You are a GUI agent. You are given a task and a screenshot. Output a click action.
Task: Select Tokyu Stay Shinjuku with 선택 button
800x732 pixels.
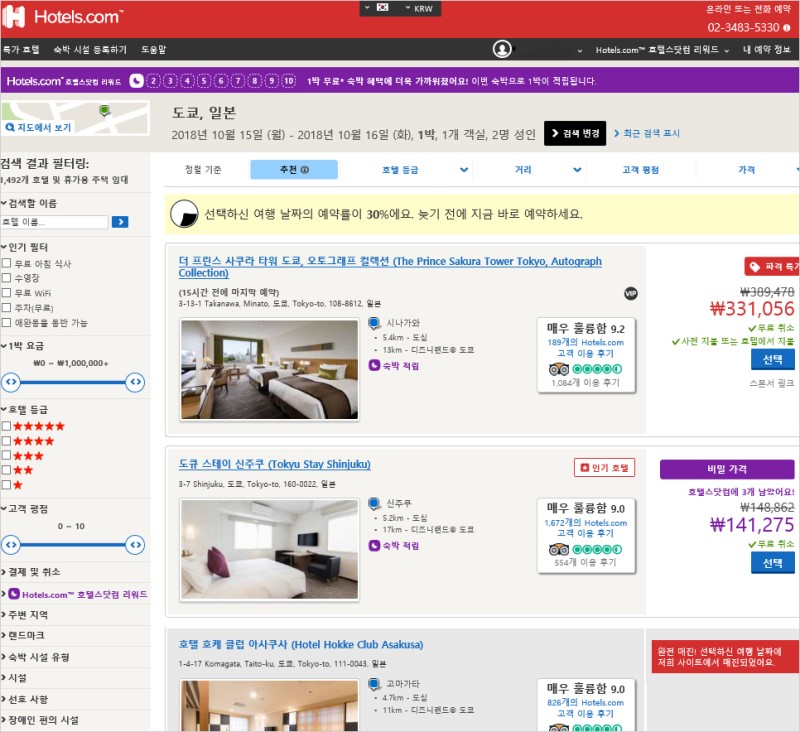[x=772, y=563]
